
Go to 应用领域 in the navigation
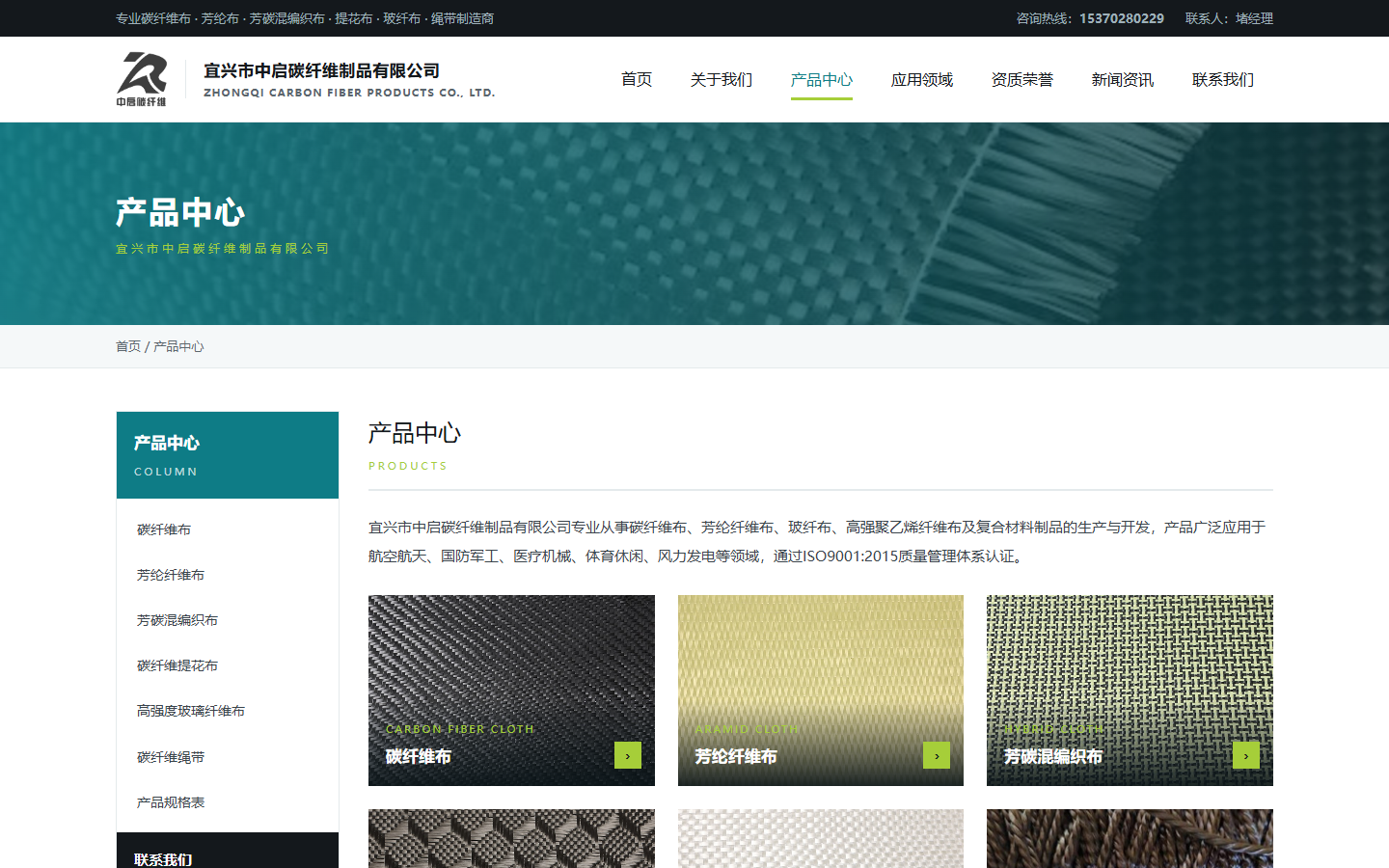click(922, 79)
